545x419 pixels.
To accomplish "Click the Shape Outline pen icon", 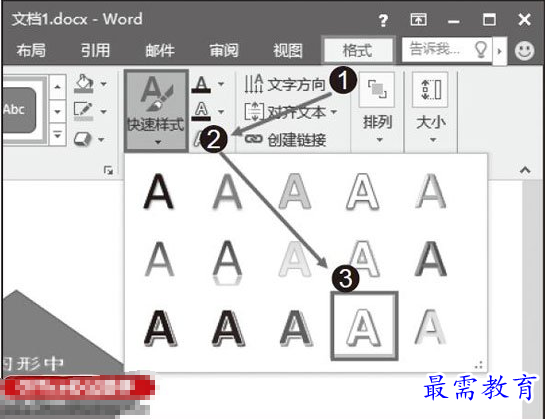I will pyautogui.click(x=83, y=111).
